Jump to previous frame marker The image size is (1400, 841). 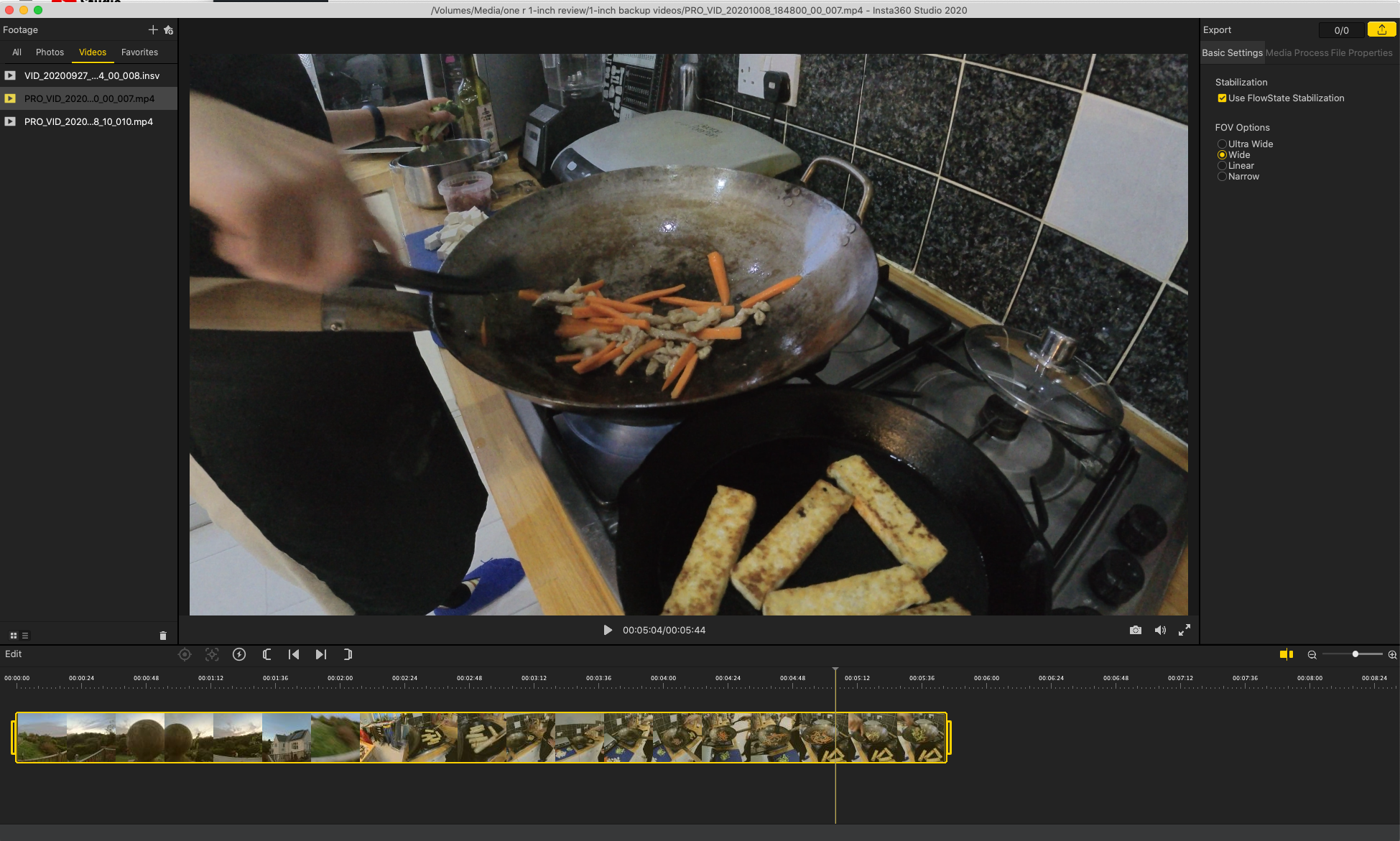tap(294, 654)
